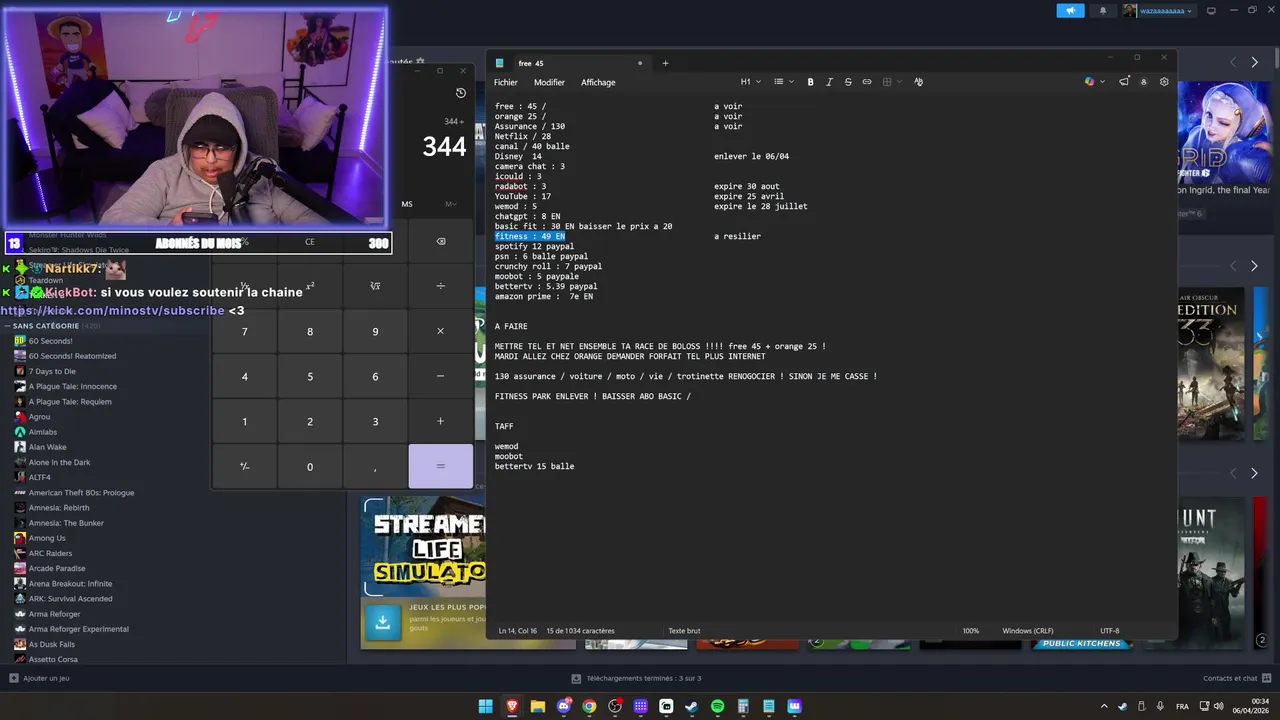Open Discord from taskbar
Viewport: 1280px width, 720px height.
(x=563, y=706)
